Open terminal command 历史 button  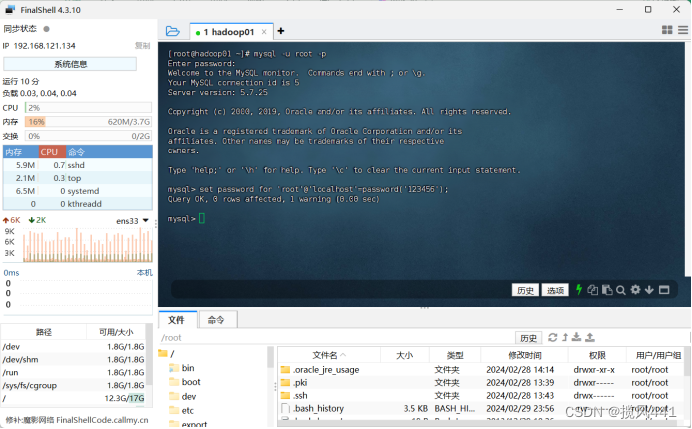[x=525, y=290]
